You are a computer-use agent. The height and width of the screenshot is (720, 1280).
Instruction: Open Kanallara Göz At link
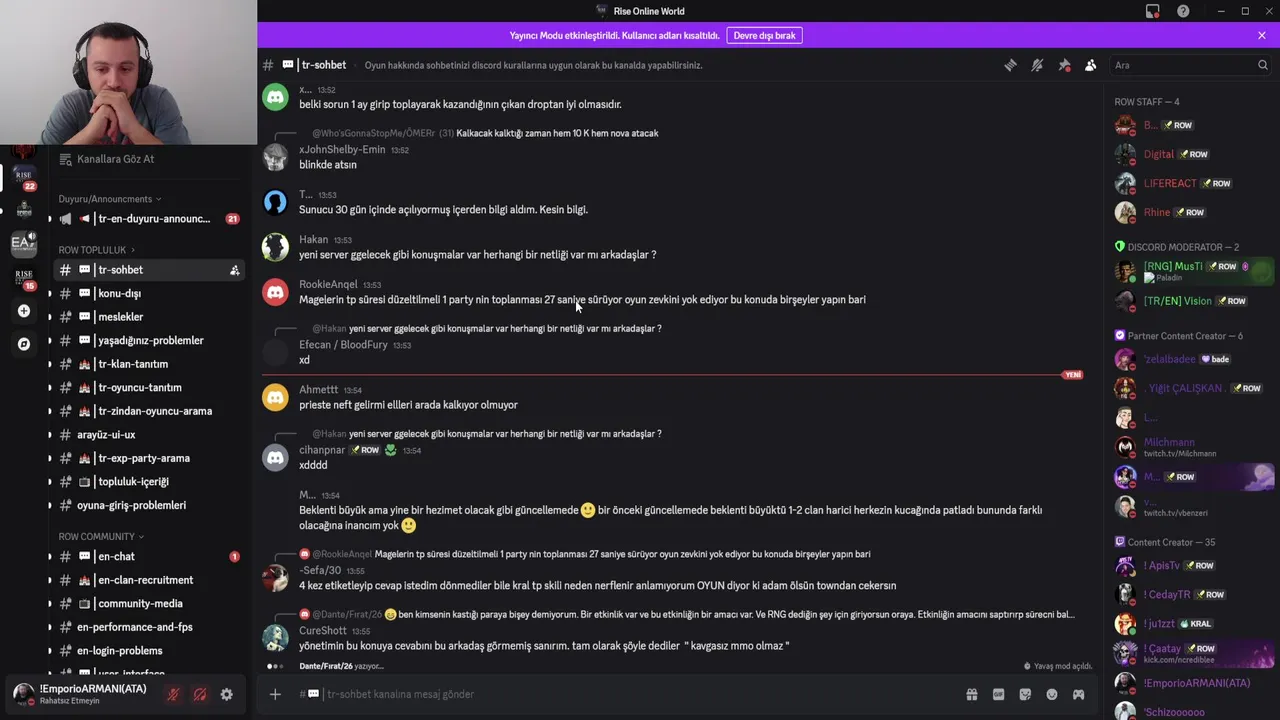point(115,159)
